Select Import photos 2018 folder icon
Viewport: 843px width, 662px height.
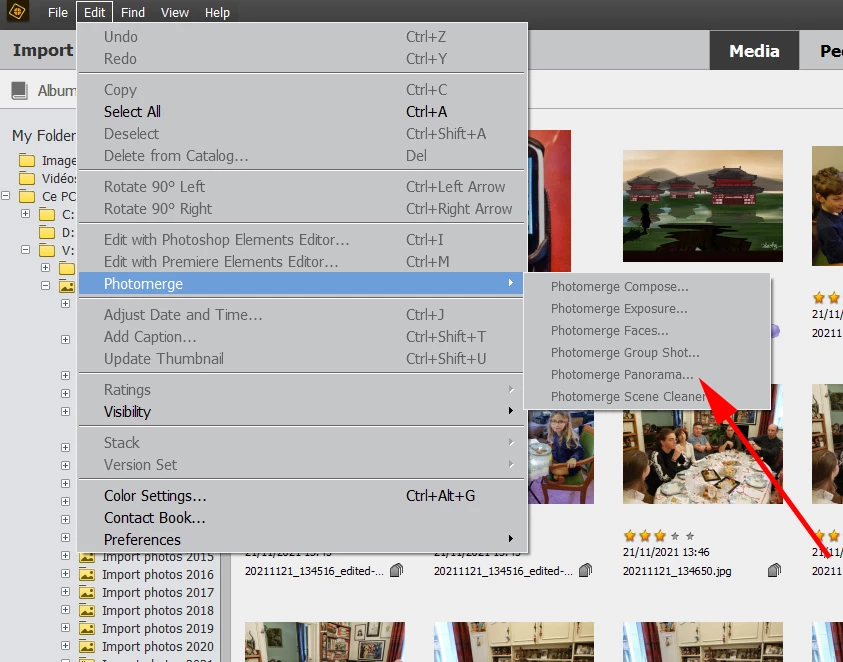coord(87,610)
